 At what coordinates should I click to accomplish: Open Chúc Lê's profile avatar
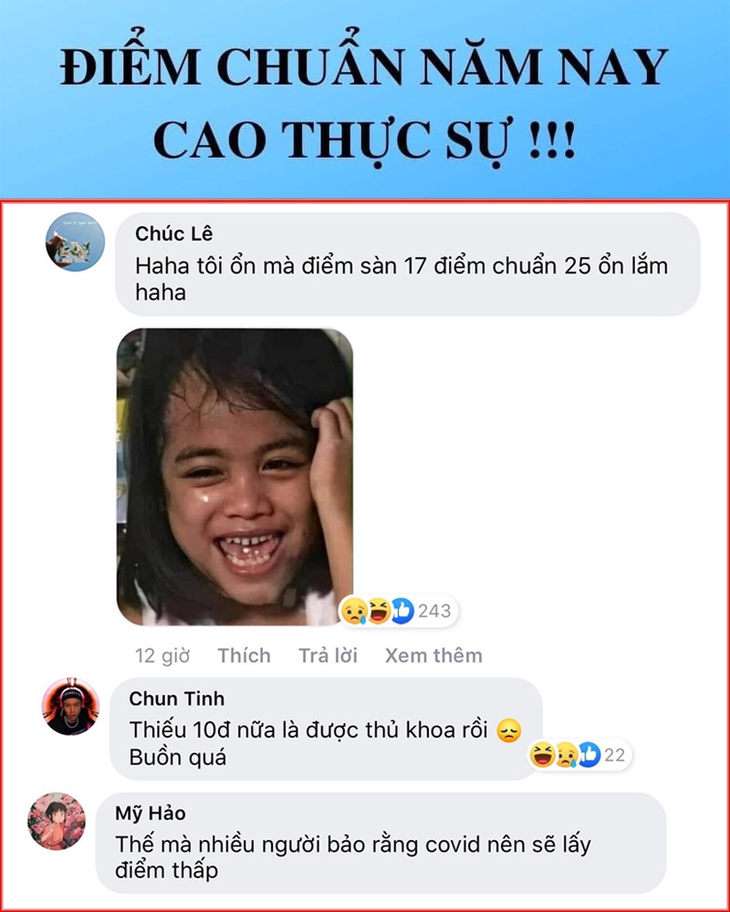coord(75,242)
